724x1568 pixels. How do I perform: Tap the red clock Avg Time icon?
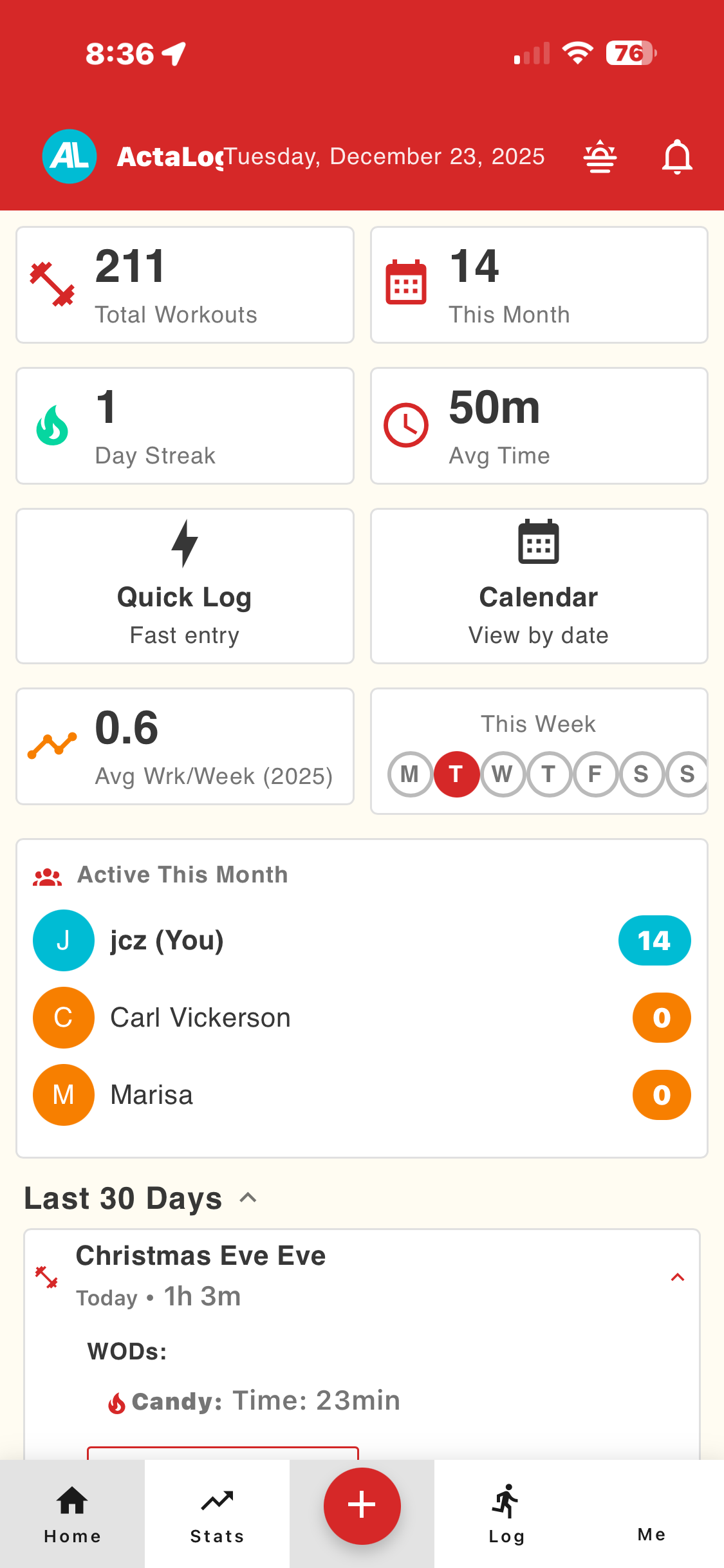406,425
